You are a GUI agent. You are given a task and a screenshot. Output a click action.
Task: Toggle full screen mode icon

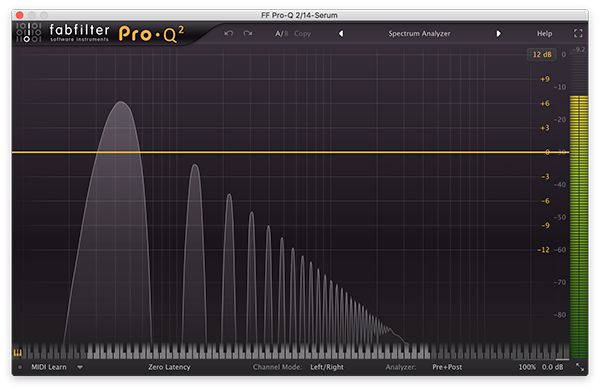pyautogui.click(x=578, y=33)
